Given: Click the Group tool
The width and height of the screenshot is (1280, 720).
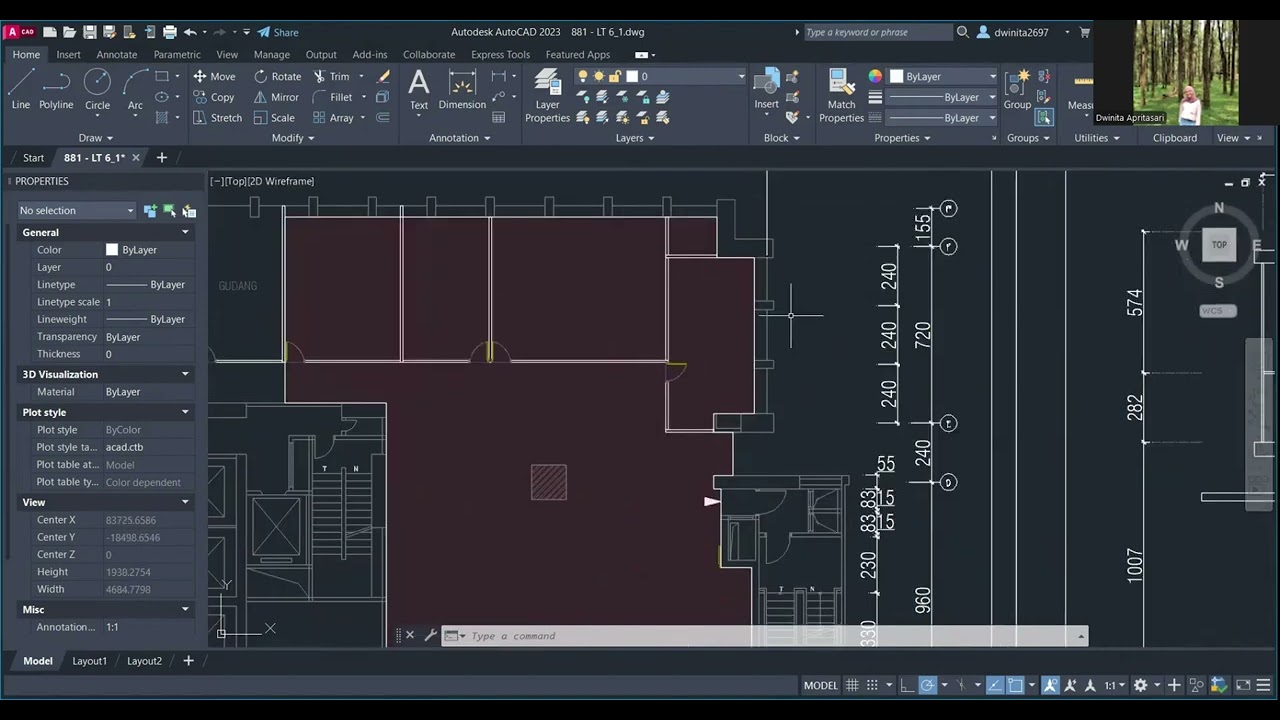Looking at the screenshot, I should point(1017,89).
